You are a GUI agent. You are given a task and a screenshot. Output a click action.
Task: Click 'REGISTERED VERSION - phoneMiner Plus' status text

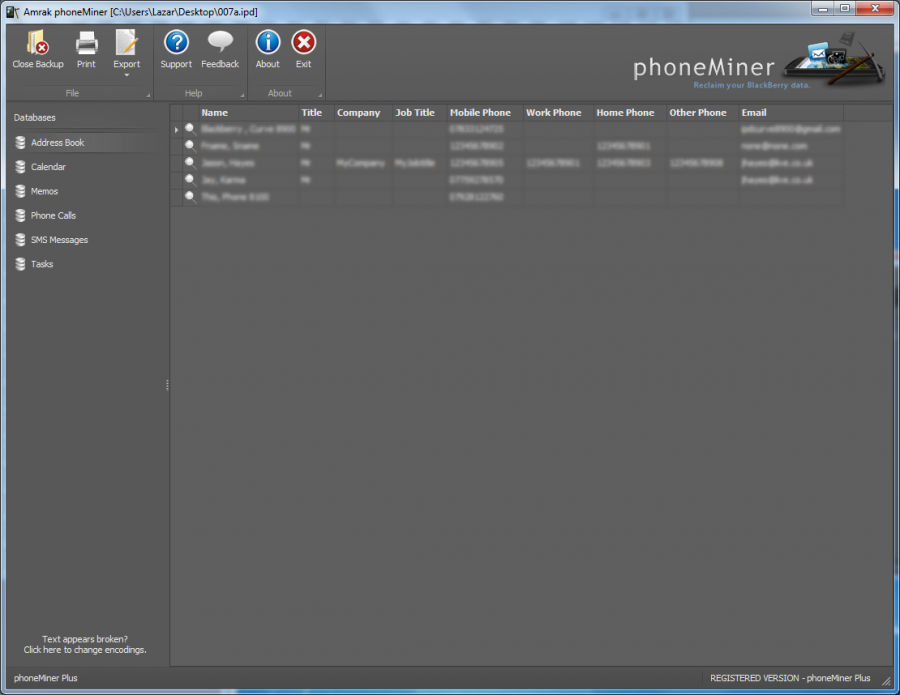click(790, 678)
